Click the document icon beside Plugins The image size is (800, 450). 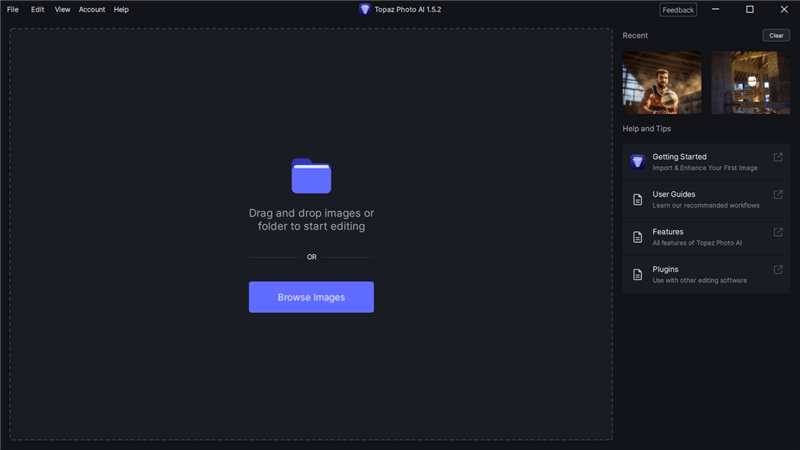637,274
